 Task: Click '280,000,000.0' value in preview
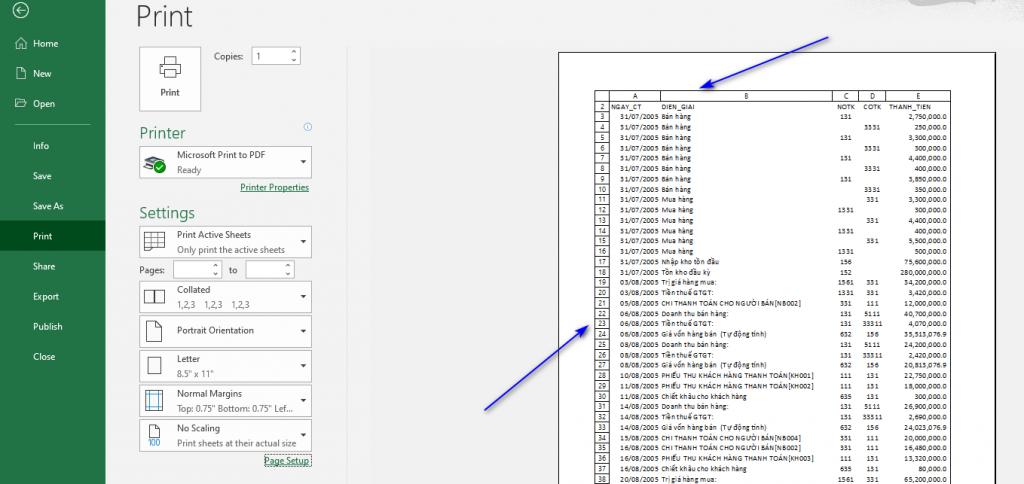pos(922,272)
